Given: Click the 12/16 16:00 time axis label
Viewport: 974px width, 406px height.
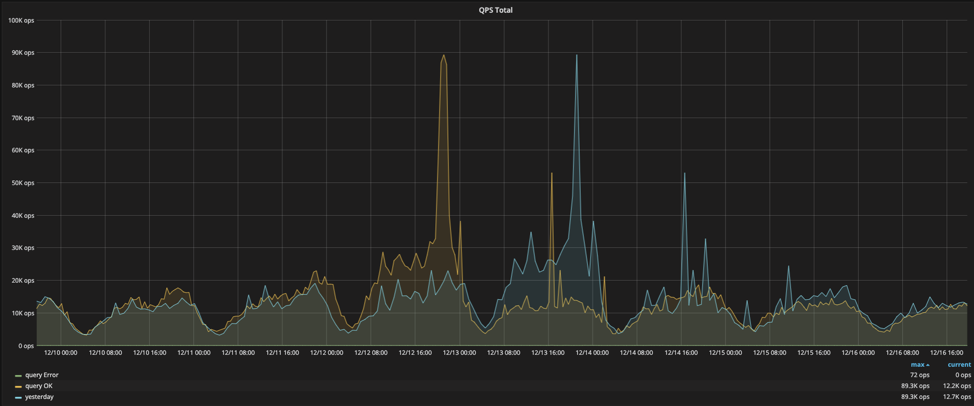Looking at the screenshot, I should 947,353.
